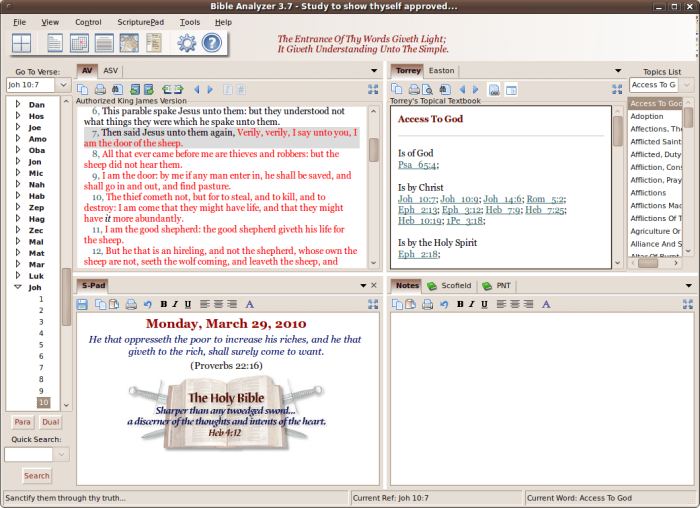Toggle italic in S-Pad toolbar
The width and height of the screenshot is (700, 508).
click(x=175, y=304)
